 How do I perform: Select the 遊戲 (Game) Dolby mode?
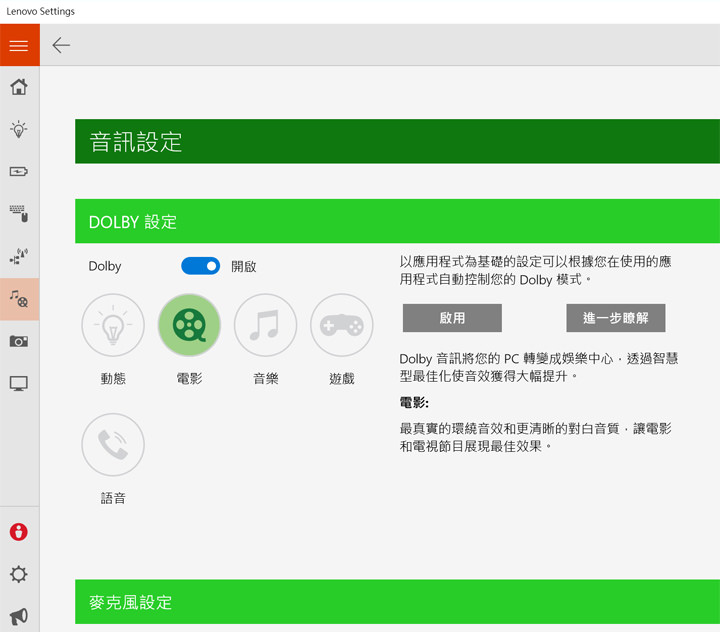point(341,325)
